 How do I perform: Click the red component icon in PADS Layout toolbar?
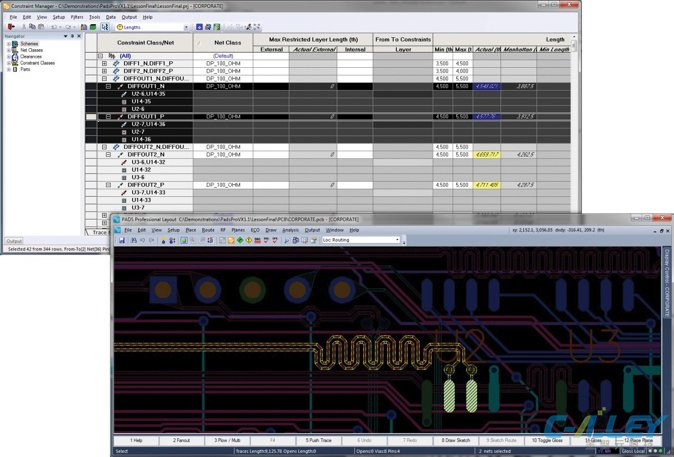point(257,240)
